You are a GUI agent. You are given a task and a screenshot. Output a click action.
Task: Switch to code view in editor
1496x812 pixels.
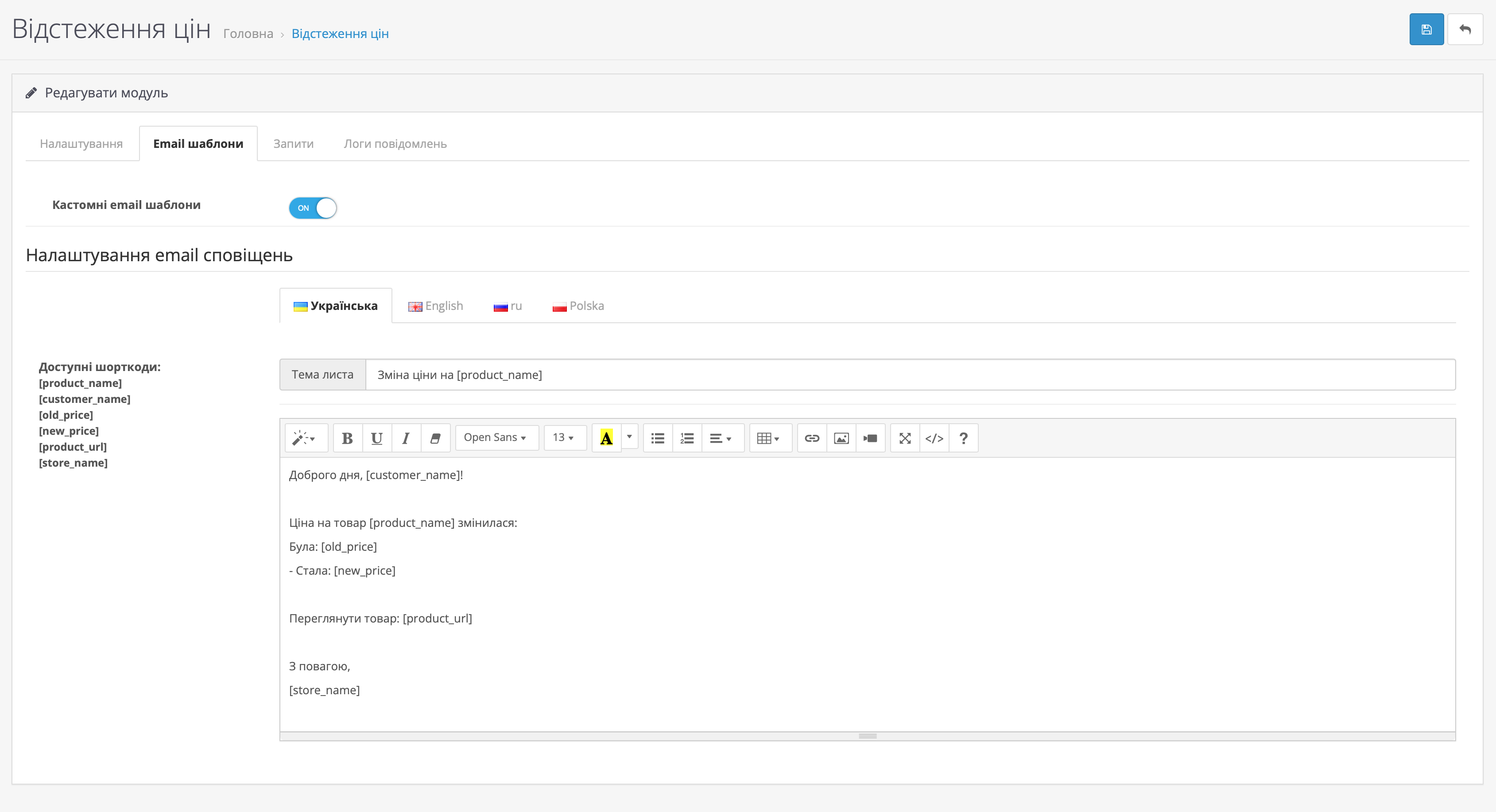coord(934,438)
